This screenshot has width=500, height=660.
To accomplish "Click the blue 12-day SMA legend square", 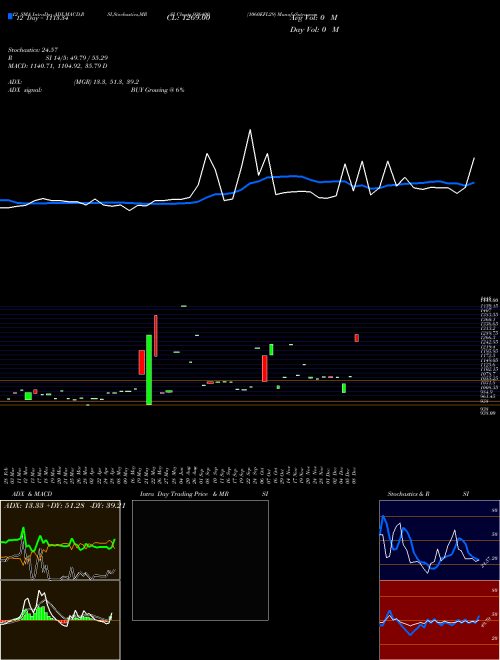I will point(11,16).
